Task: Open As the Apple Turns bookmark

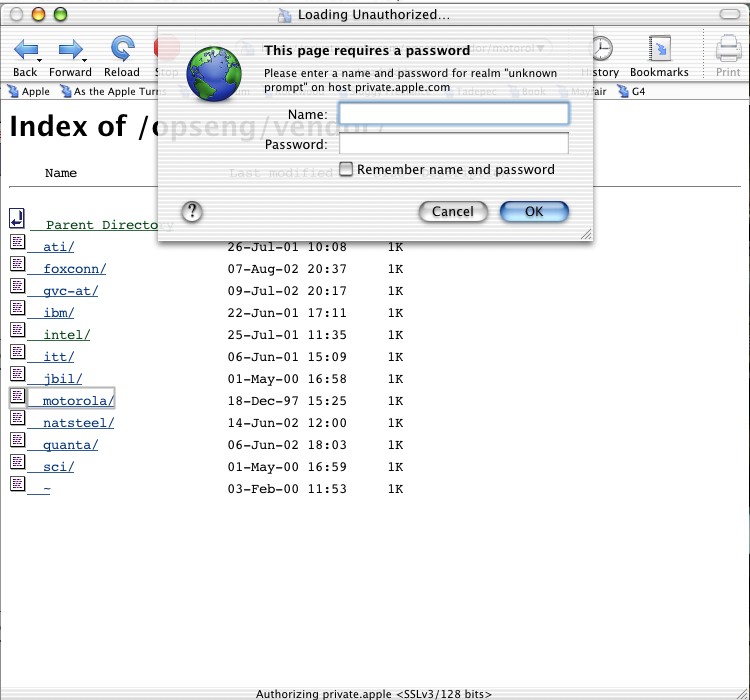Action: [113, 91]
